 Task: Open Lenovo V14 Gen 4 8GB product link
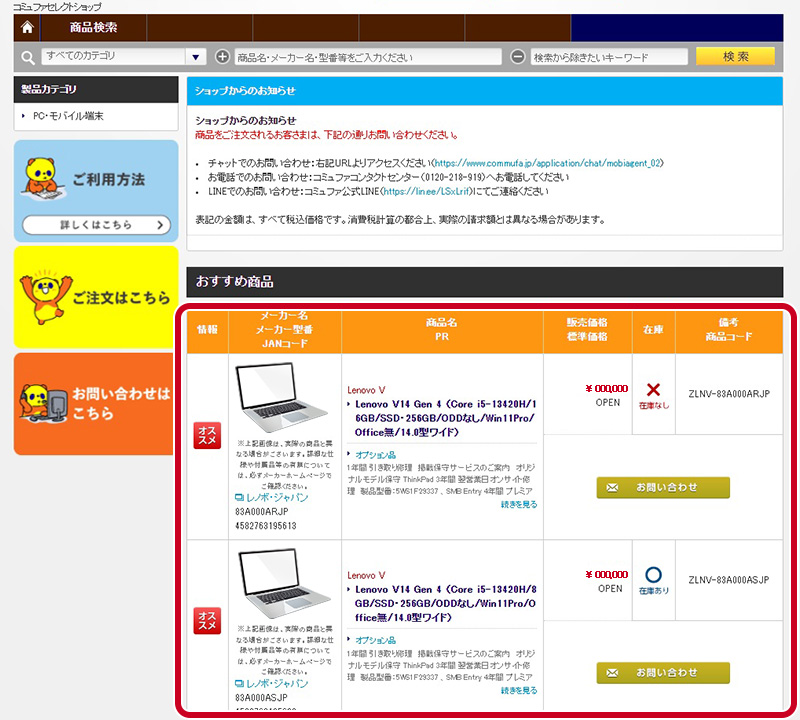tap(445, 603)
